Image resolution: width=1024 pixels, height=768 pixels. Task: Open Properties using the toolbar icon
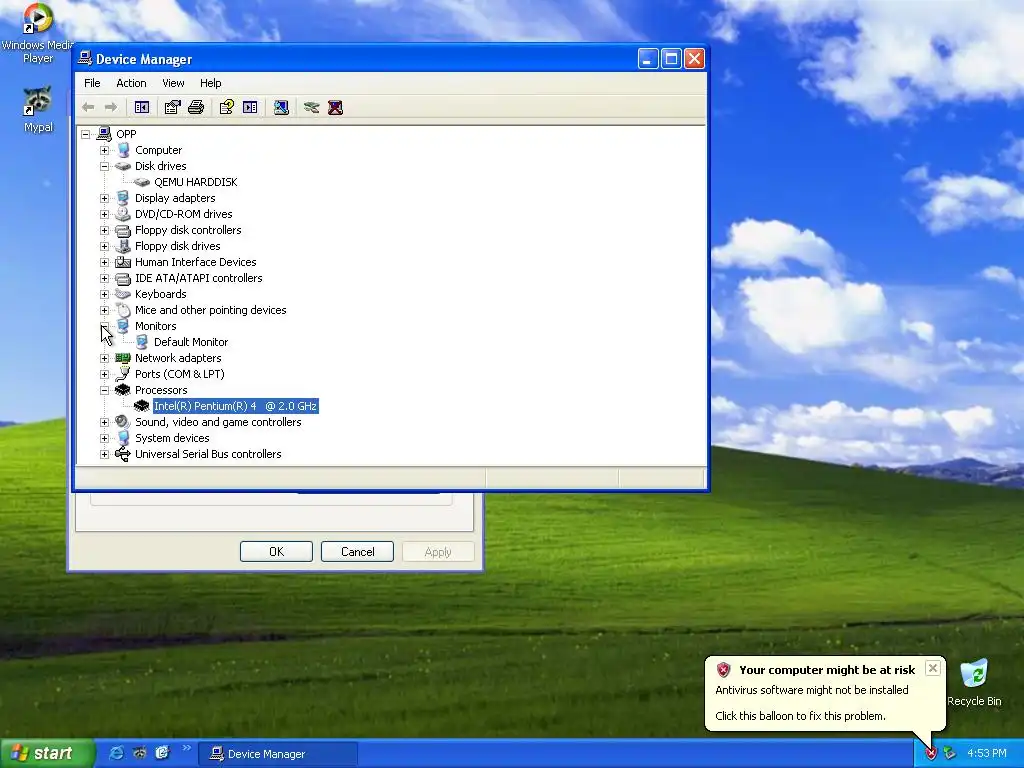[x=172, y=107]
